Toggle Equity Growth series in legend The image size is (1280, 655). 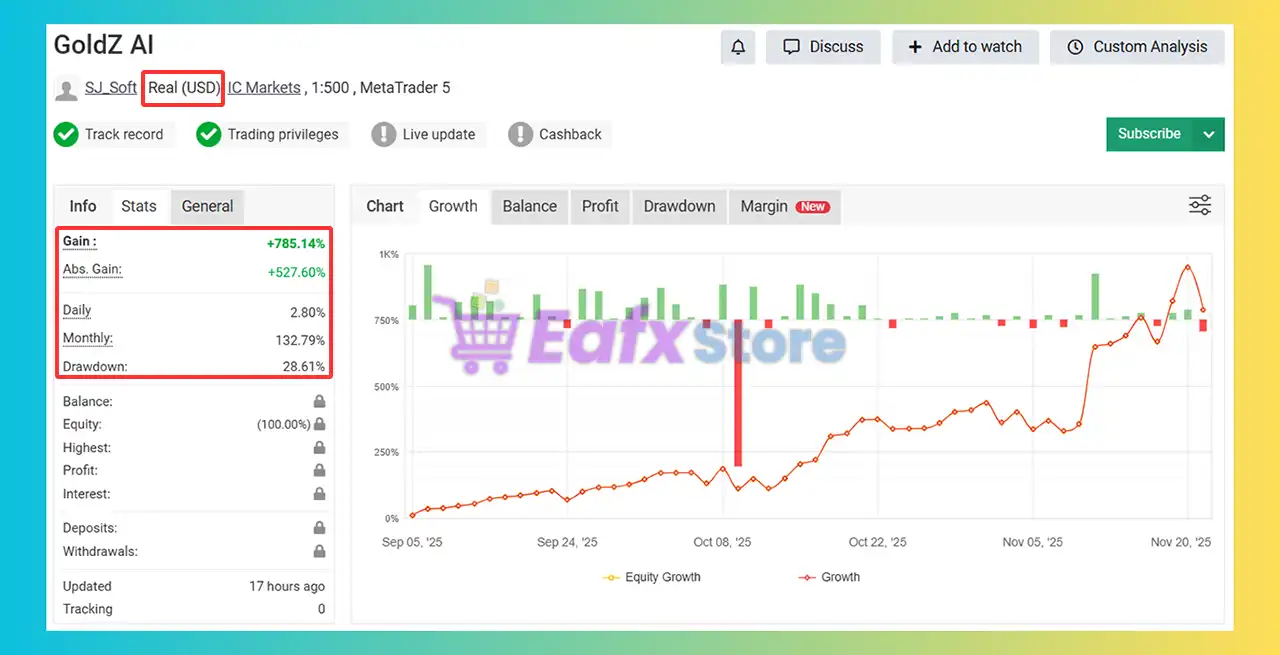tap(651, 577)
